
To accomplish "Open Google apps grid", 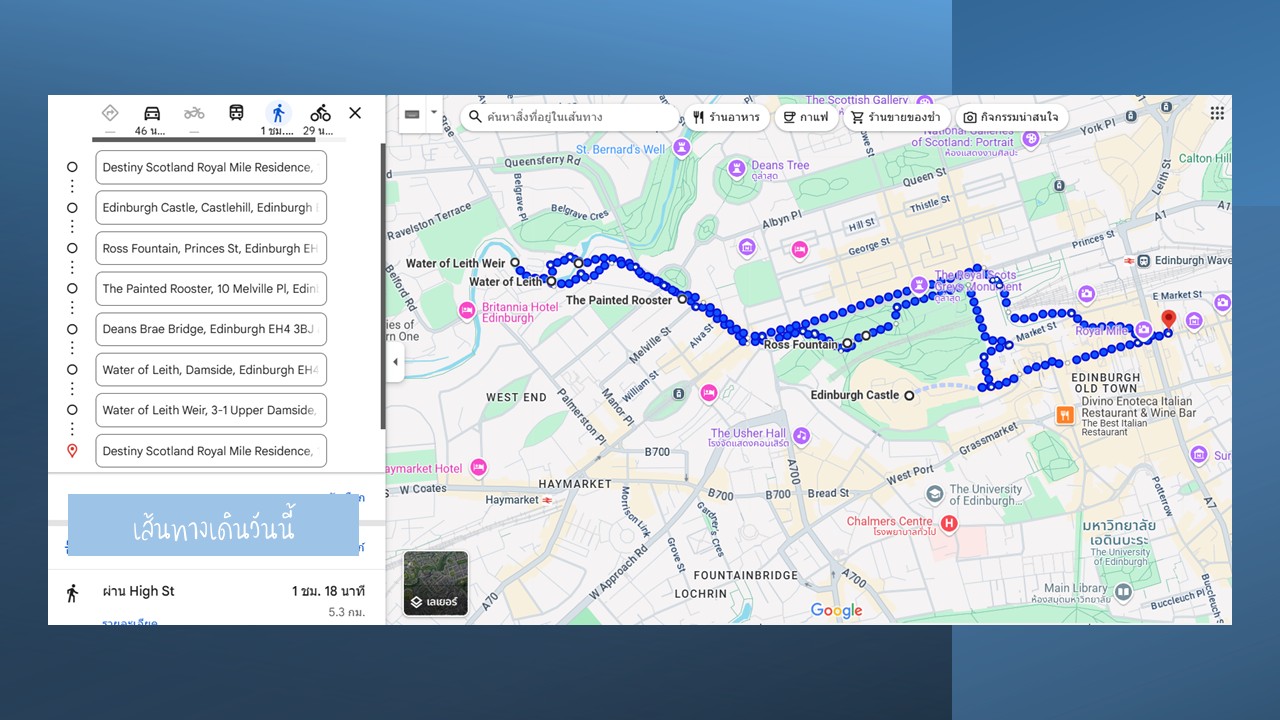I will [x=1217, y=113].
